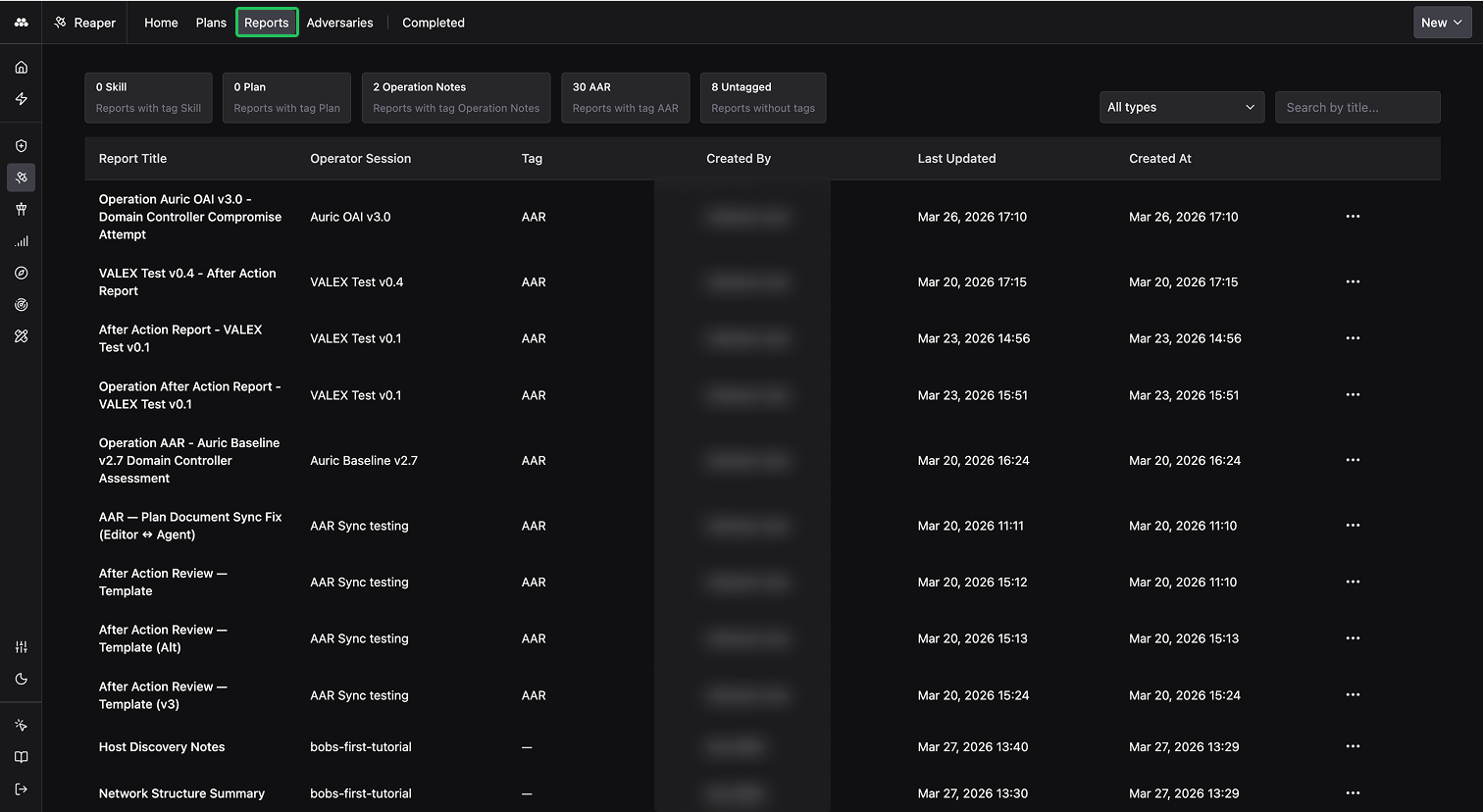
Task: Open Operation Auric OAI v3.0 Domain Controller report
Action: coord(190,217)
